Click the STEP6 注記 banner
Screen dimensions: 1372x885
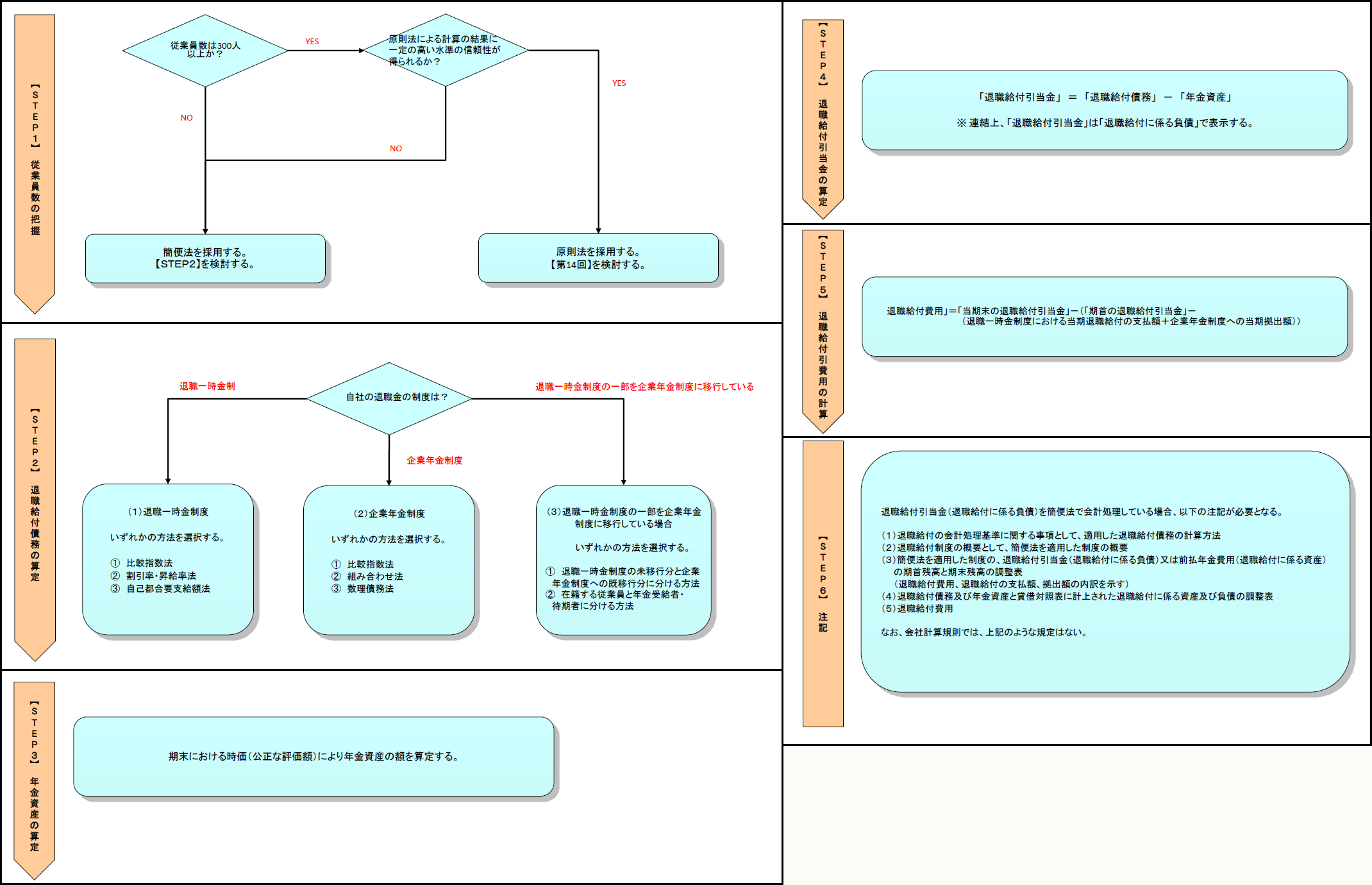click(x=823, y=584)
